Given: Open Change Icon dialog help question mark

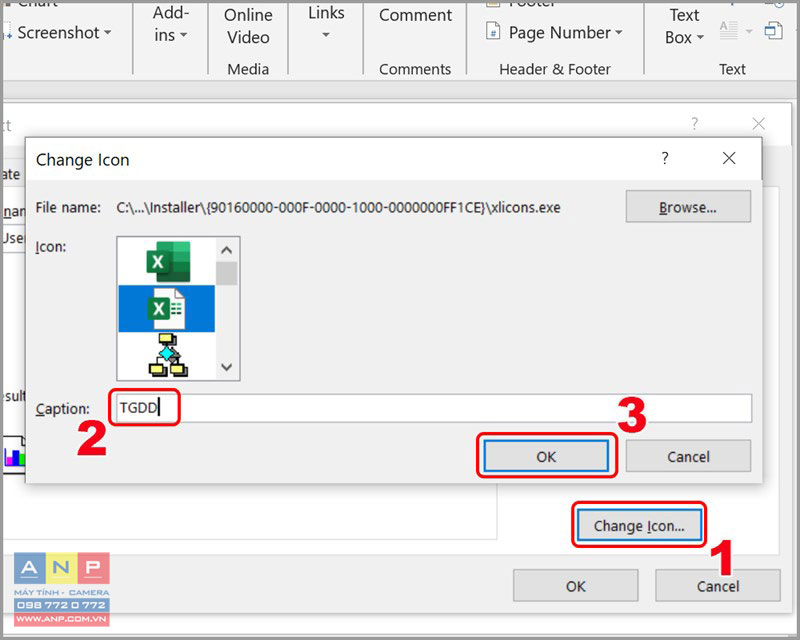Looking at the screenshot, I should pyautogui.click(x=665, y=158).
